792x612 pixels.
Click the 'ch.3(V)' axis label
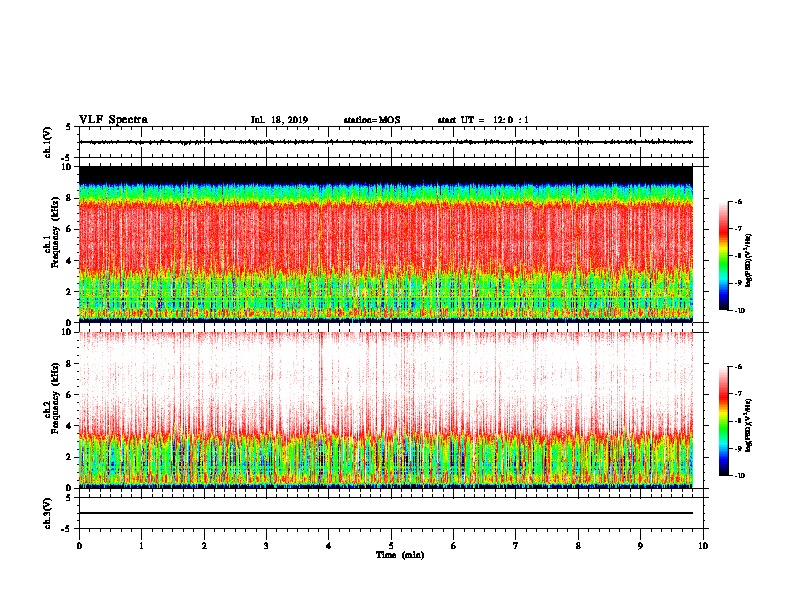(48, 513)
